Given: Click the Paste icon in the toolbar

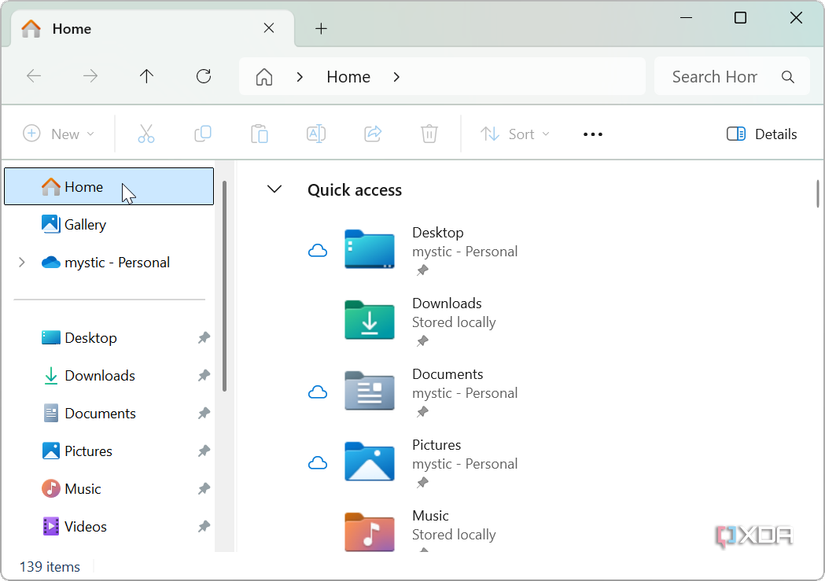Looking at the screenshot, I should tap(259, 133).
